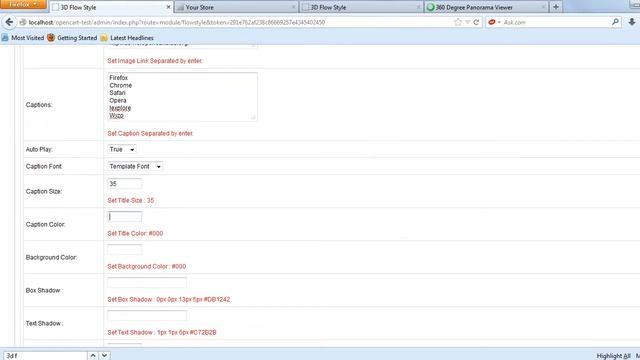
Task: Click the 'Opera' caption line
Action: pos(118,100)
